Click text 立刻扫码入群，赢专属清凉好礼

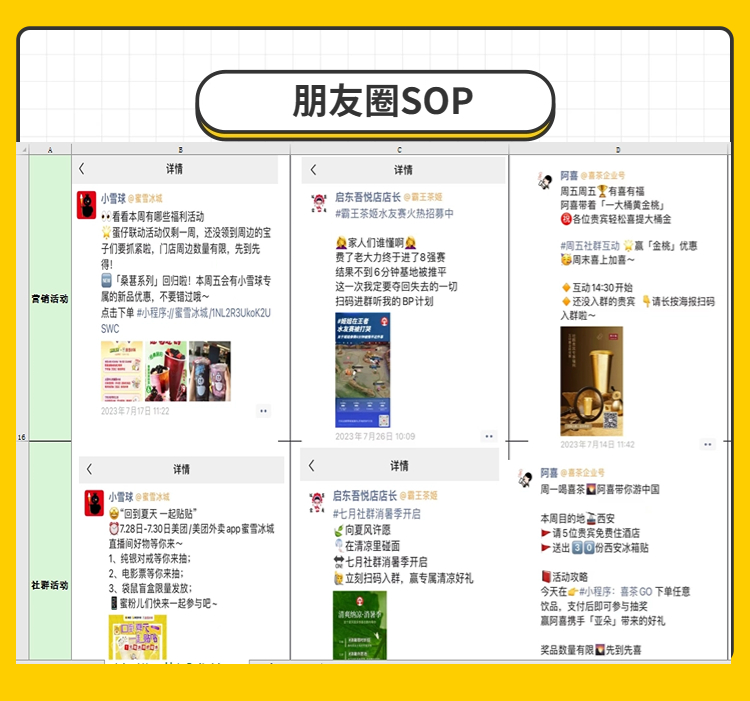tap(409, 578)
